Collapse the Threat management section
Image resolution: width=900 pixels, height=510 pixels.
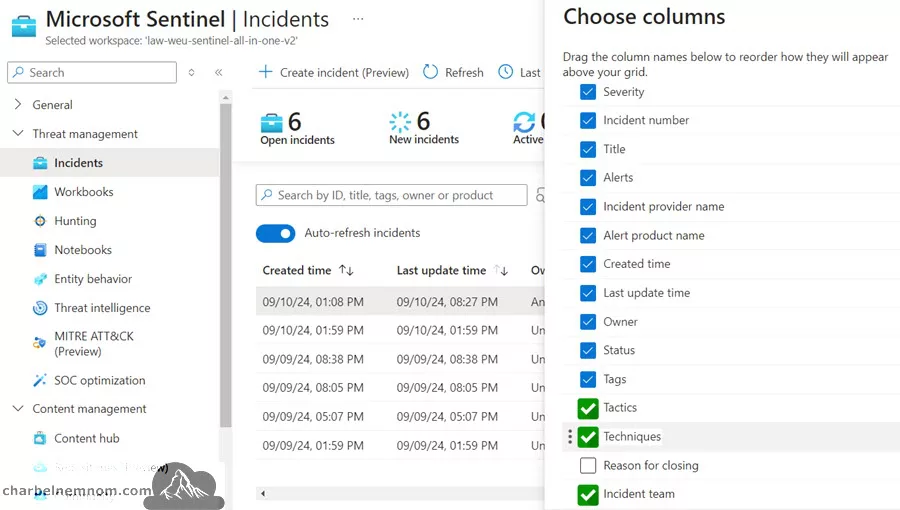click(18, 133)
